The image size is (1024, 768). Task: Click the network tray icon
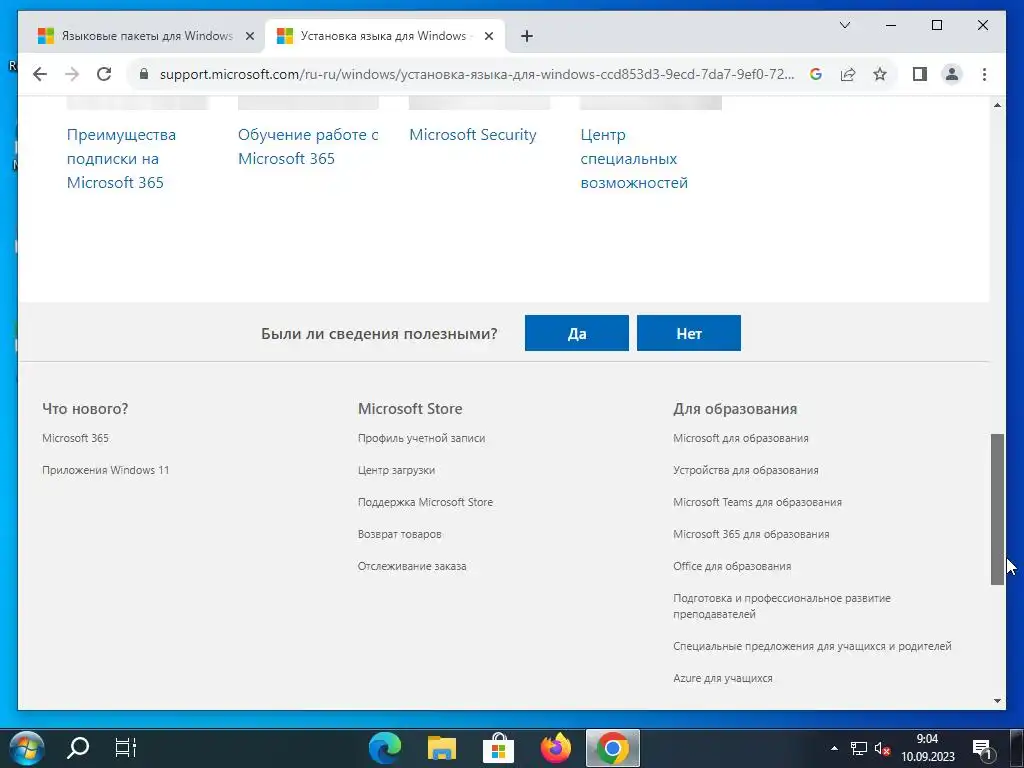point(859,748)
